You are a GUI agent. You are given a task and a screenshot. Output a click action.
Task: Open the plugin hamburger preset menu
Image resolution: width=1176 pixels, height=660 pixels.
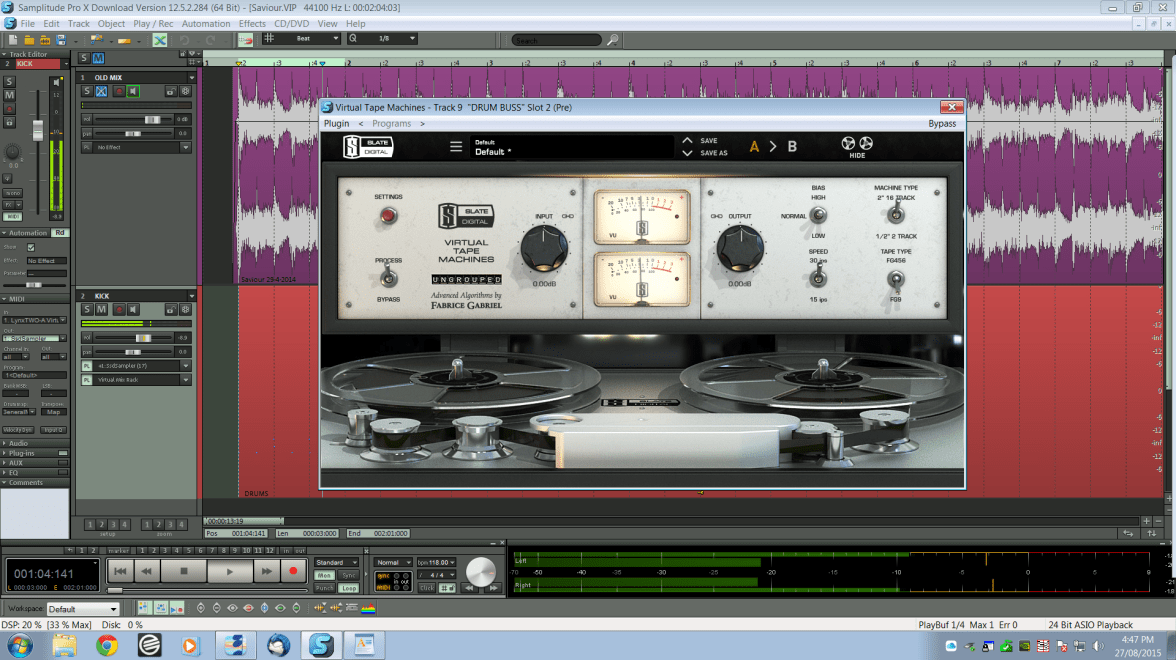[x=456, y=146]
